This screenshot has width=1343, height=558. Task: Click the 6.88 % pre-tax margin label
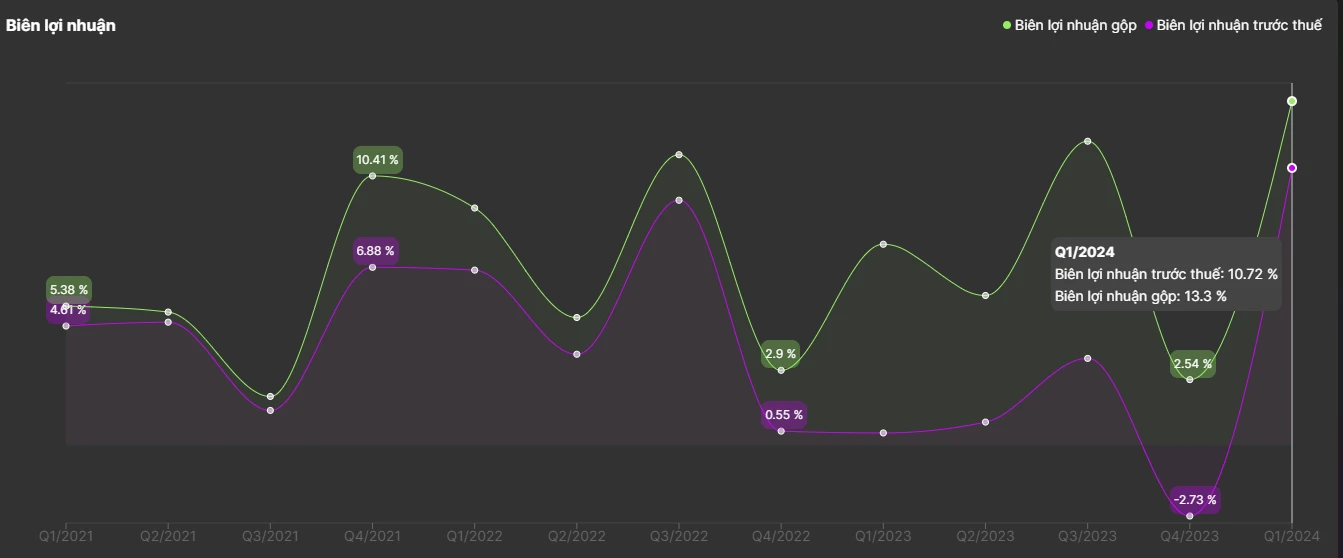click(x=375, y=251)
